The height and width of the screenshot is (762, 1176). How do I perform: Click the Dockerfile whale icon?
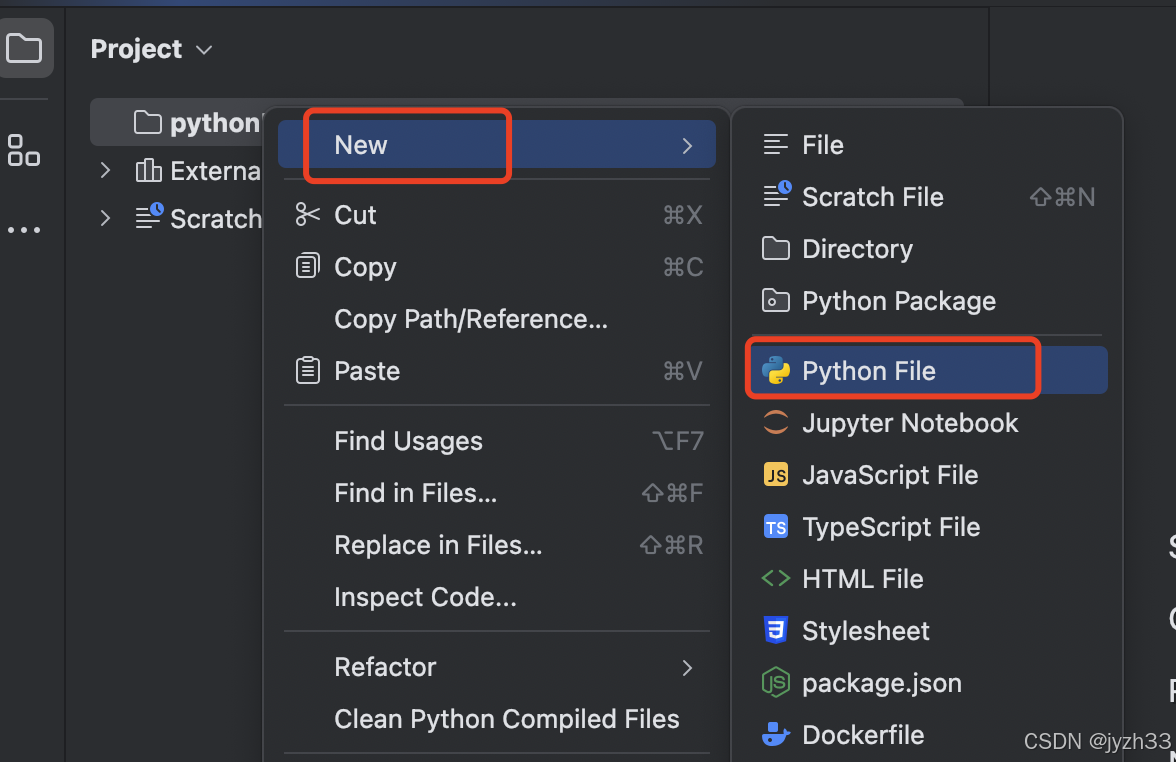776,735
